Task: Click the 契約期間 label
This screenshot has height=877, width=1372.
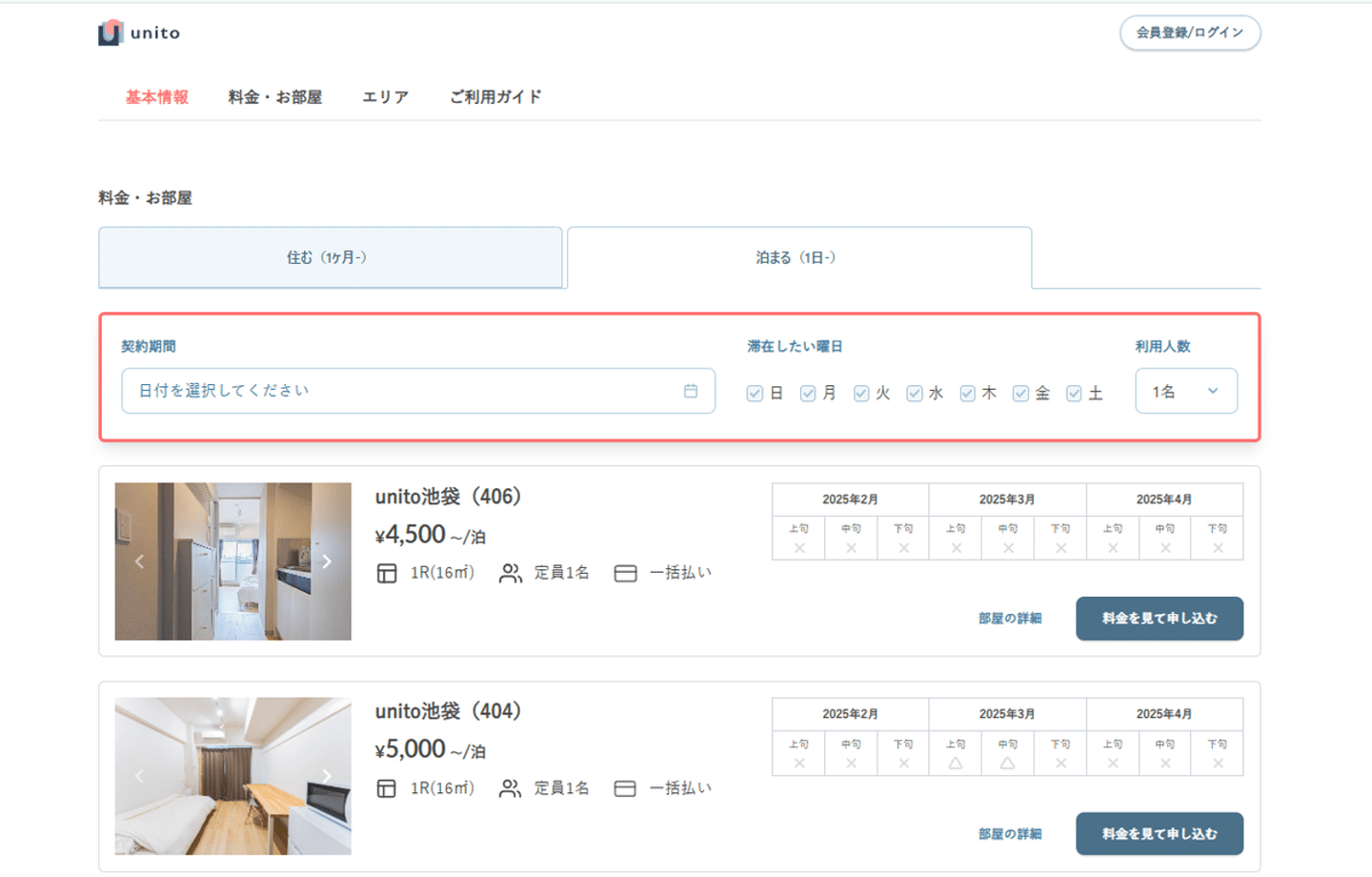Action: pyautogui.click(x=149, y=347)
